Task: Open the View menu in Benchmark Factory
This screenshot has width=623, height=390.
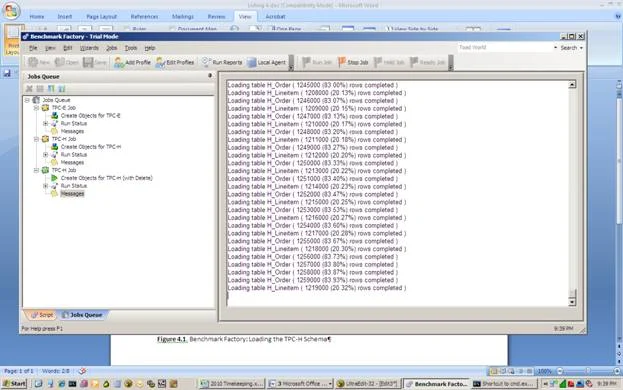Action: [x=50, y=48]
